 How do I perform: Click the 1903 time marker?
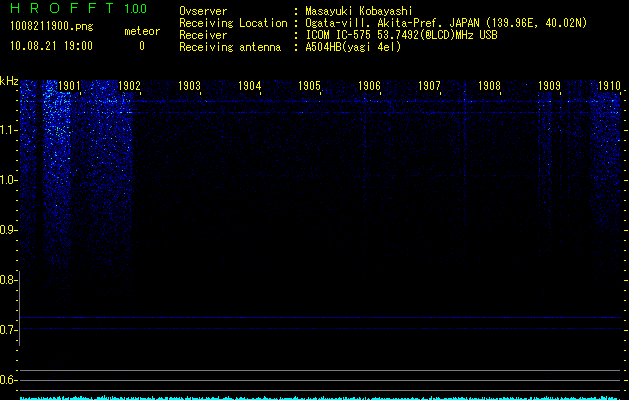click(x=189, y=85)
